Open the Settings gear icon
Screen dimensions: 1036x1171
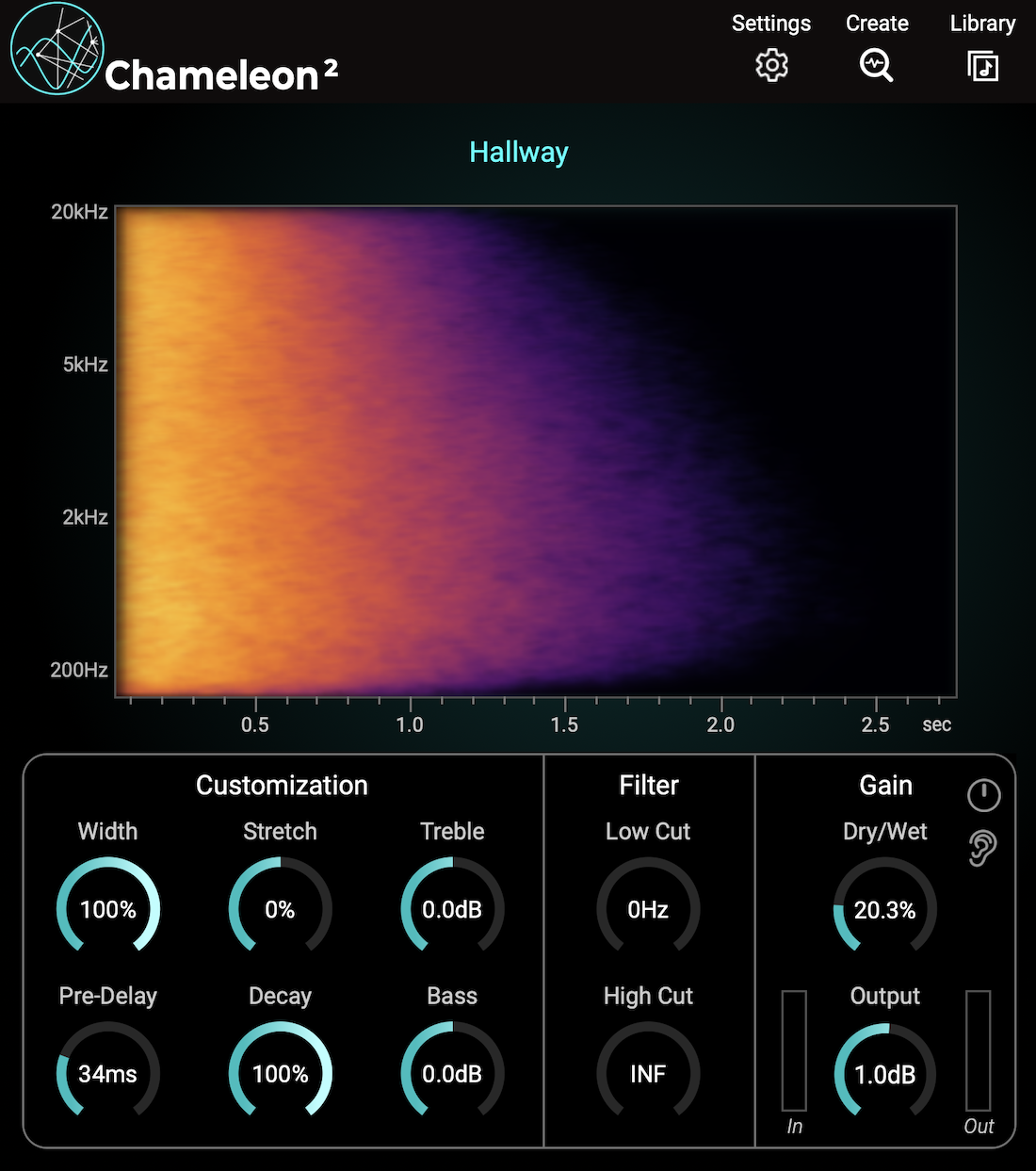click(x=771, y=65)
